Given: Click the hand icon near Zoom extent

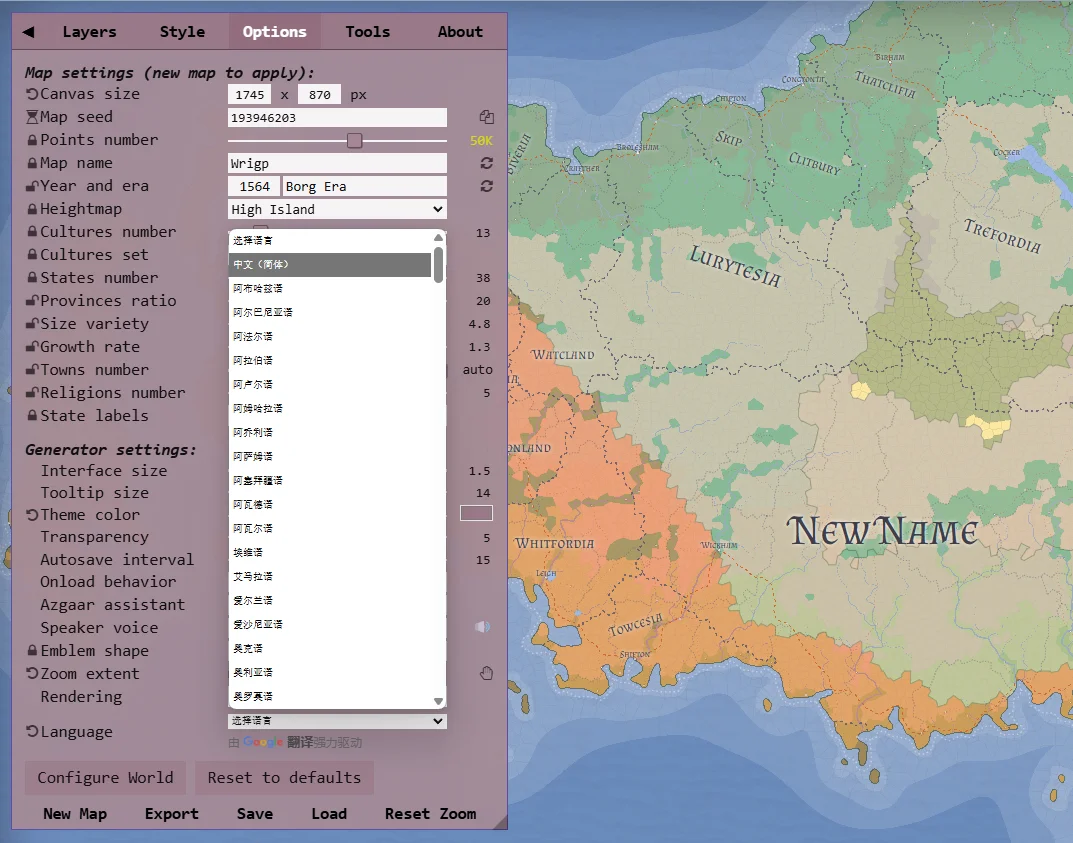Looking at the screenshot, I should point(487,673).
